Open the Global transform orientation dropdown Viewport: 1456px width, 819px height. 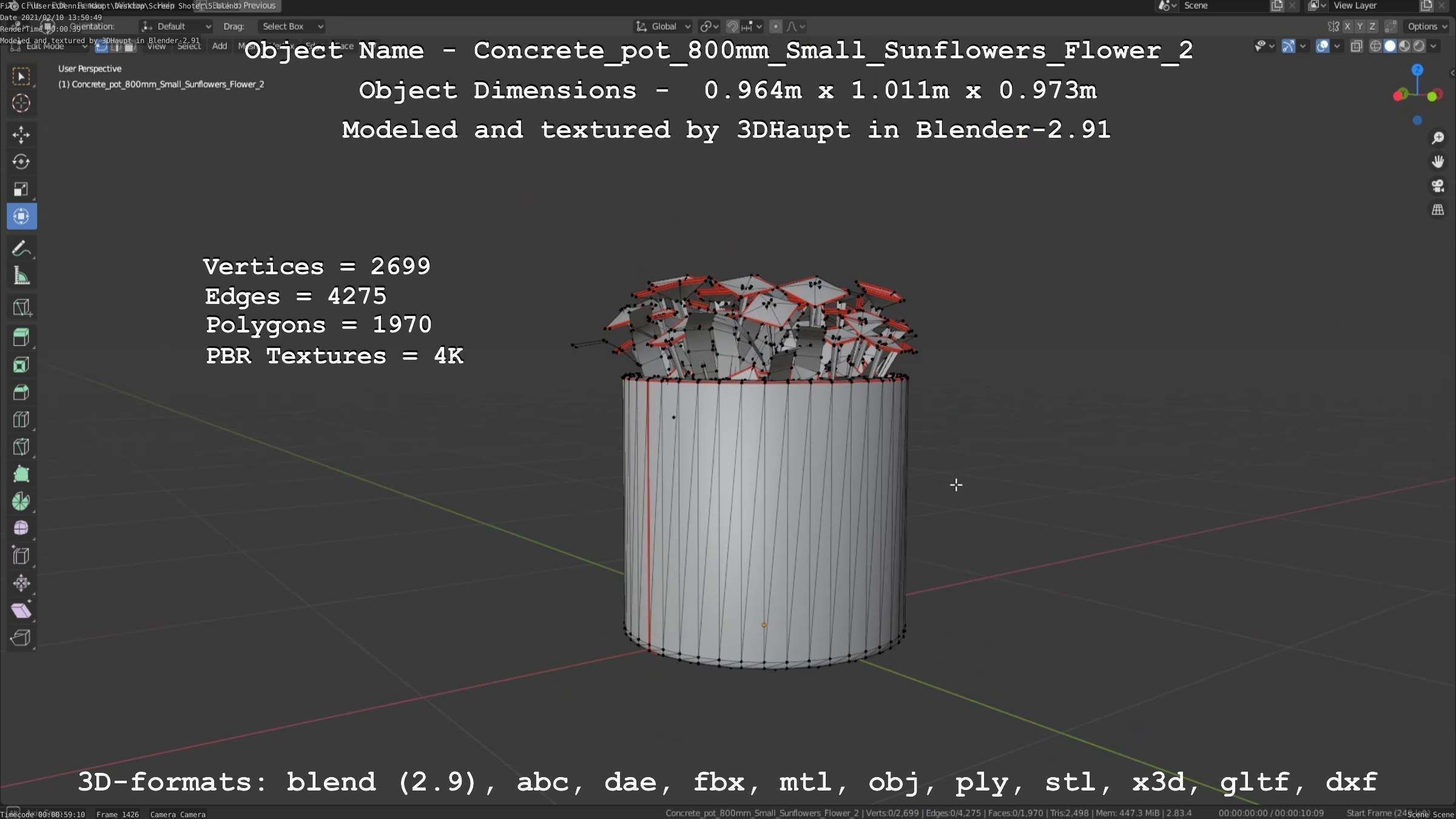tap(662, 27)
